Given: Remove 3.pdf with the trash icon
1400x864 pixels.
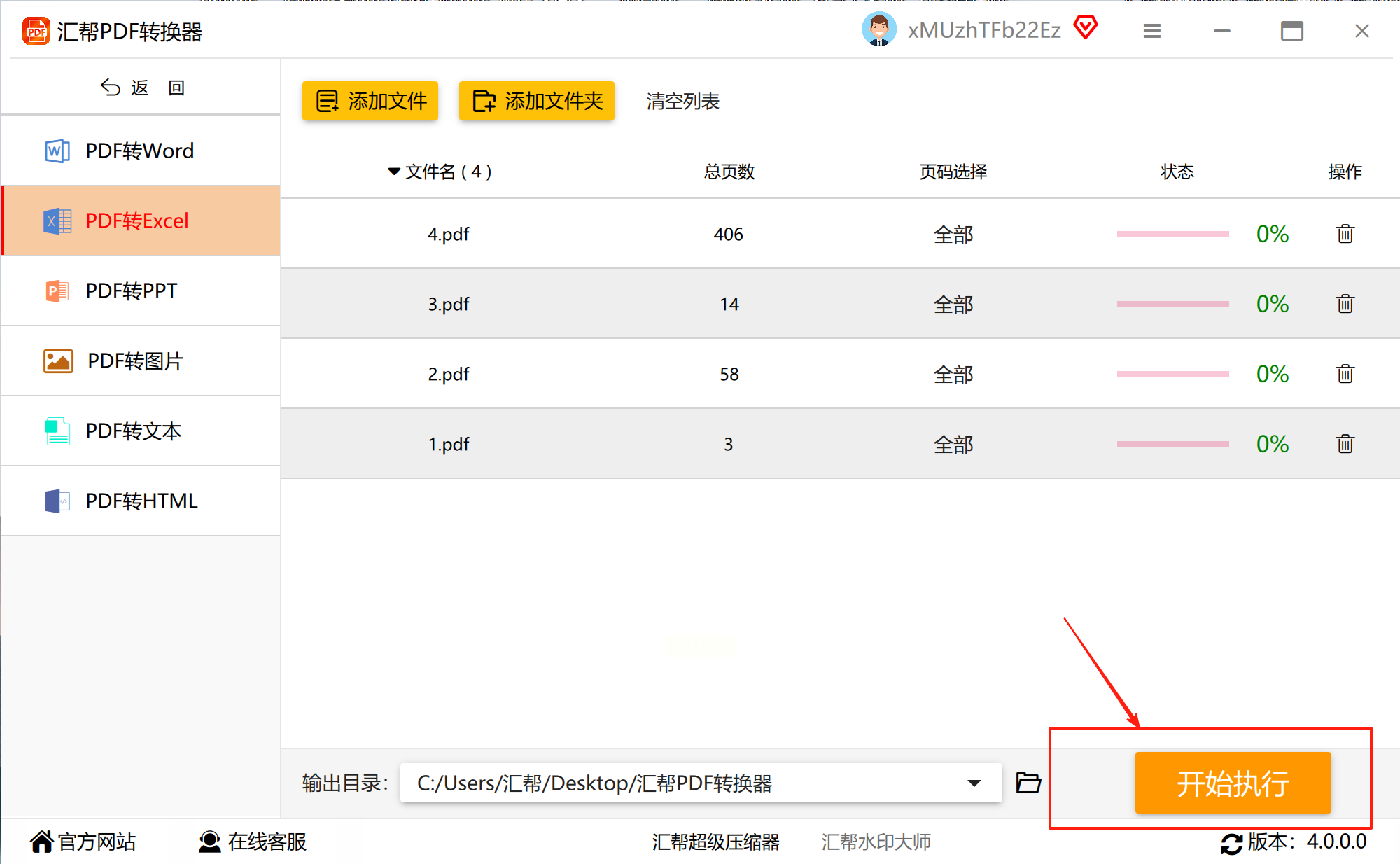Looking at the screenshot, I should point(1345,304).
